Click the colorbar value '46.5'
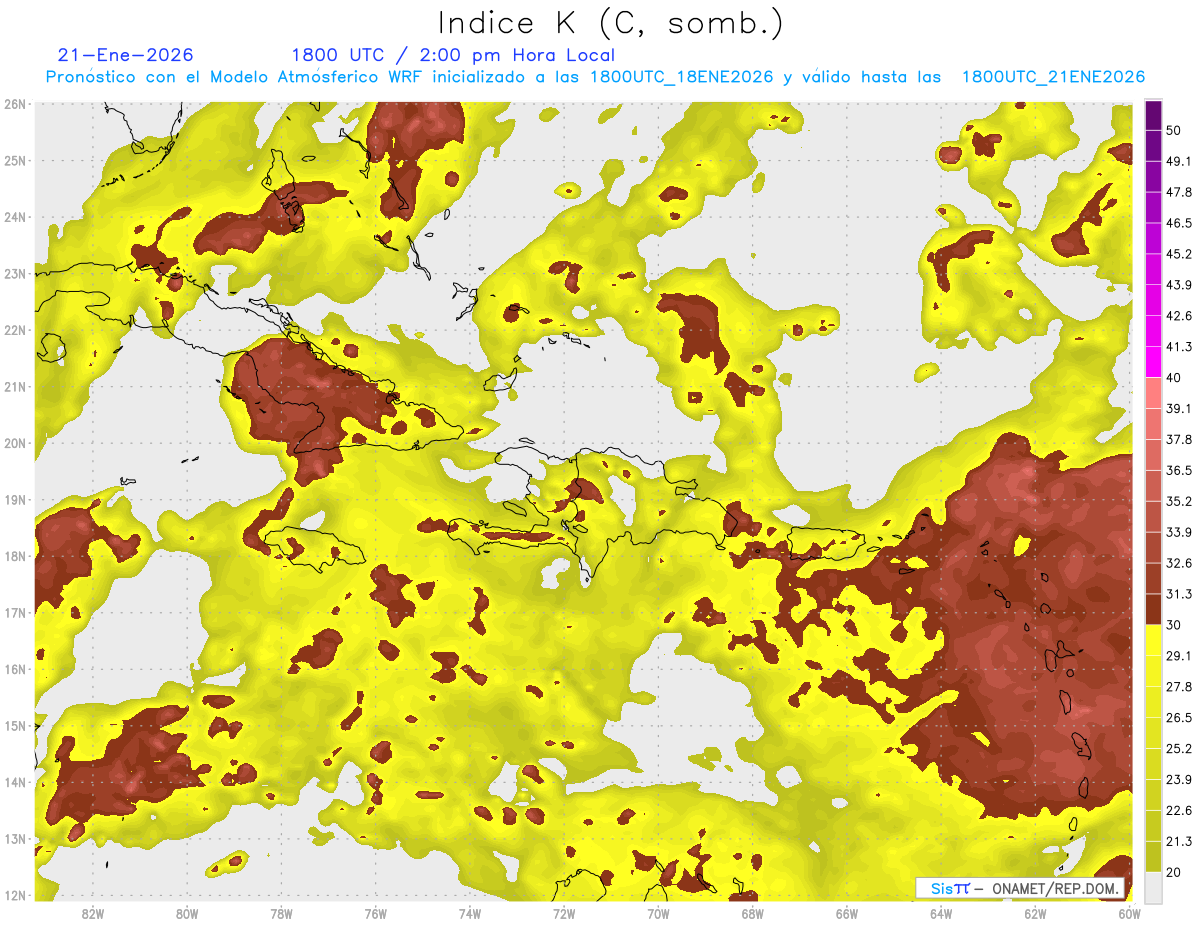 pyautogui.click(x=1179, y=223)
